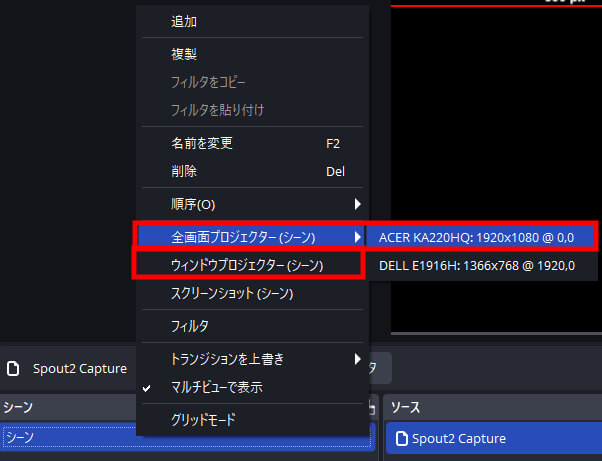Screen dimensions: 602x461
Task: Click 名前を変更 menu entry
Action: (x=252, y=143)
